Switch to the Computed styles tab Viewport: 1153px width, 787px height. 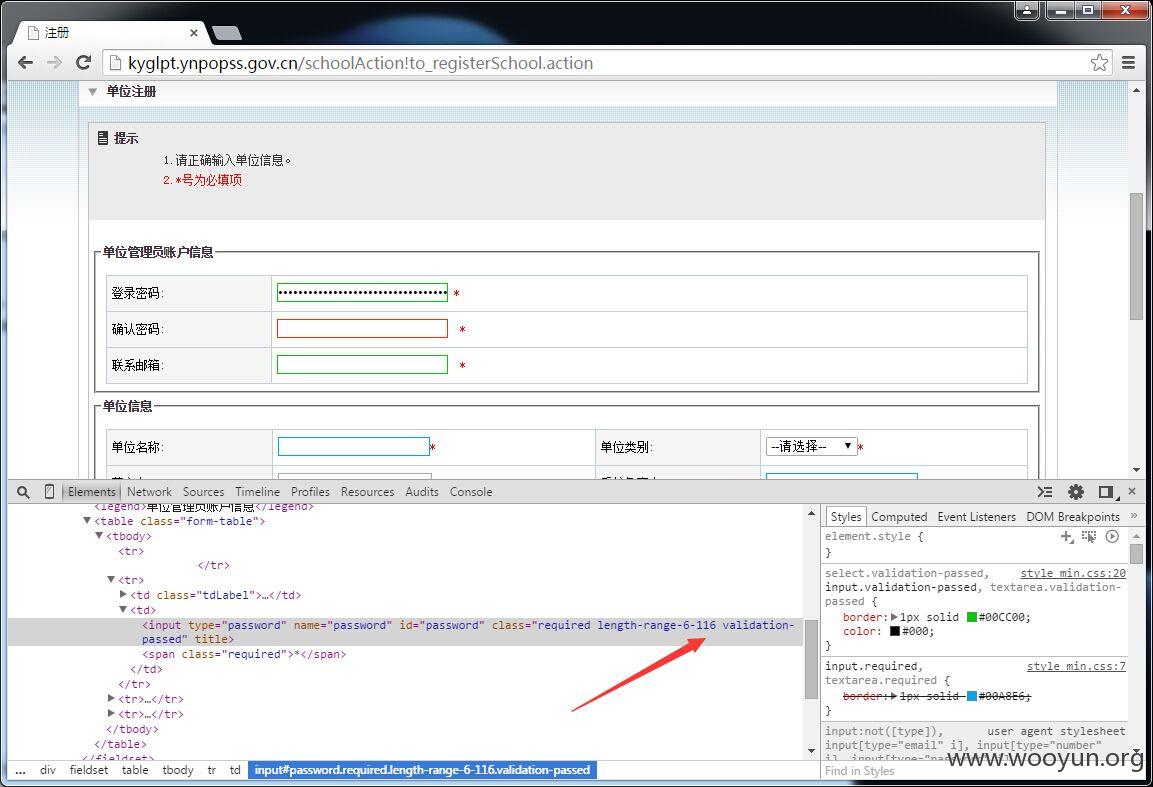coord(899,517)
